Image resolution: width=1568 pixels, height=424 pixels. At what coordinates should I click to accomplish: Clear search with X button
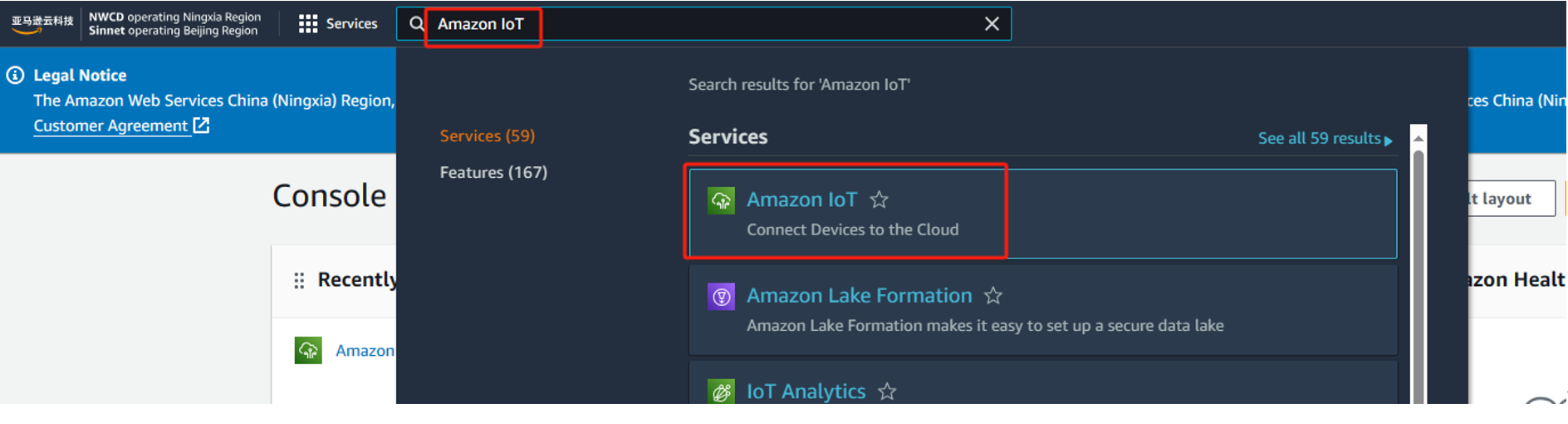click(992, 24)
